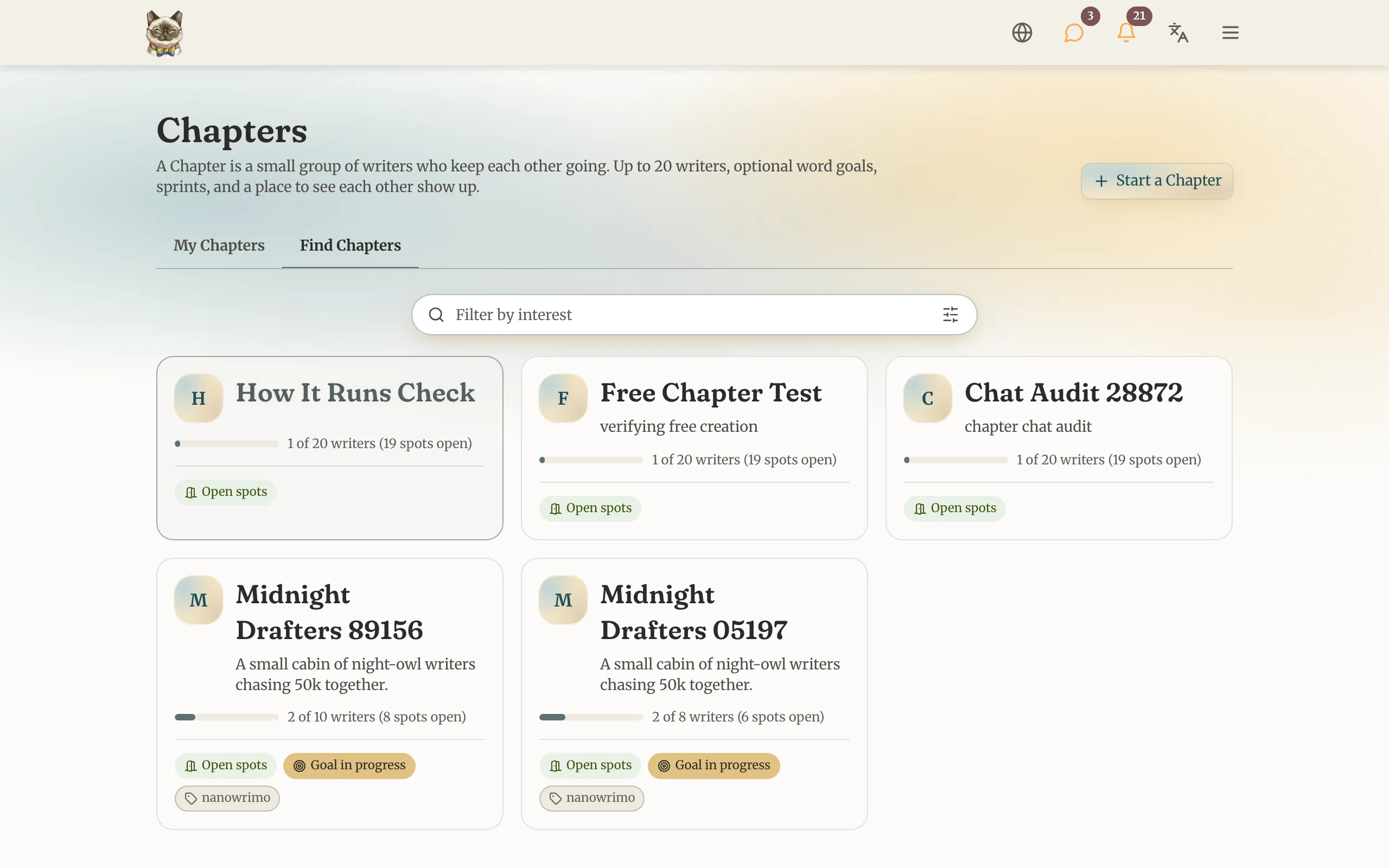Select the Find Chapters tab
This screenshot has height=868, width=1389.
coord(350,245)
